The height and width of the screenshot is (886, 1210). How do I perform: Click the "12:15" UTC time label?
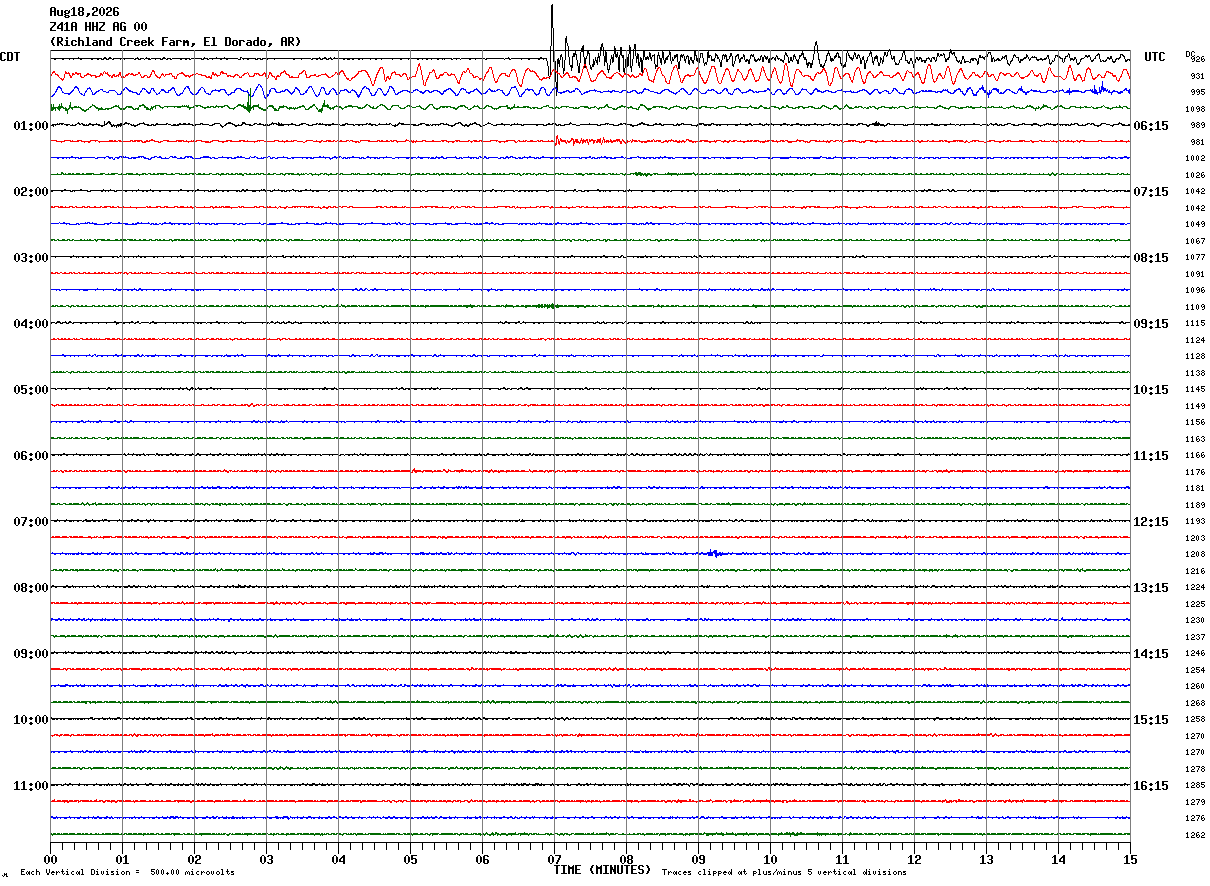(1152, 522)
